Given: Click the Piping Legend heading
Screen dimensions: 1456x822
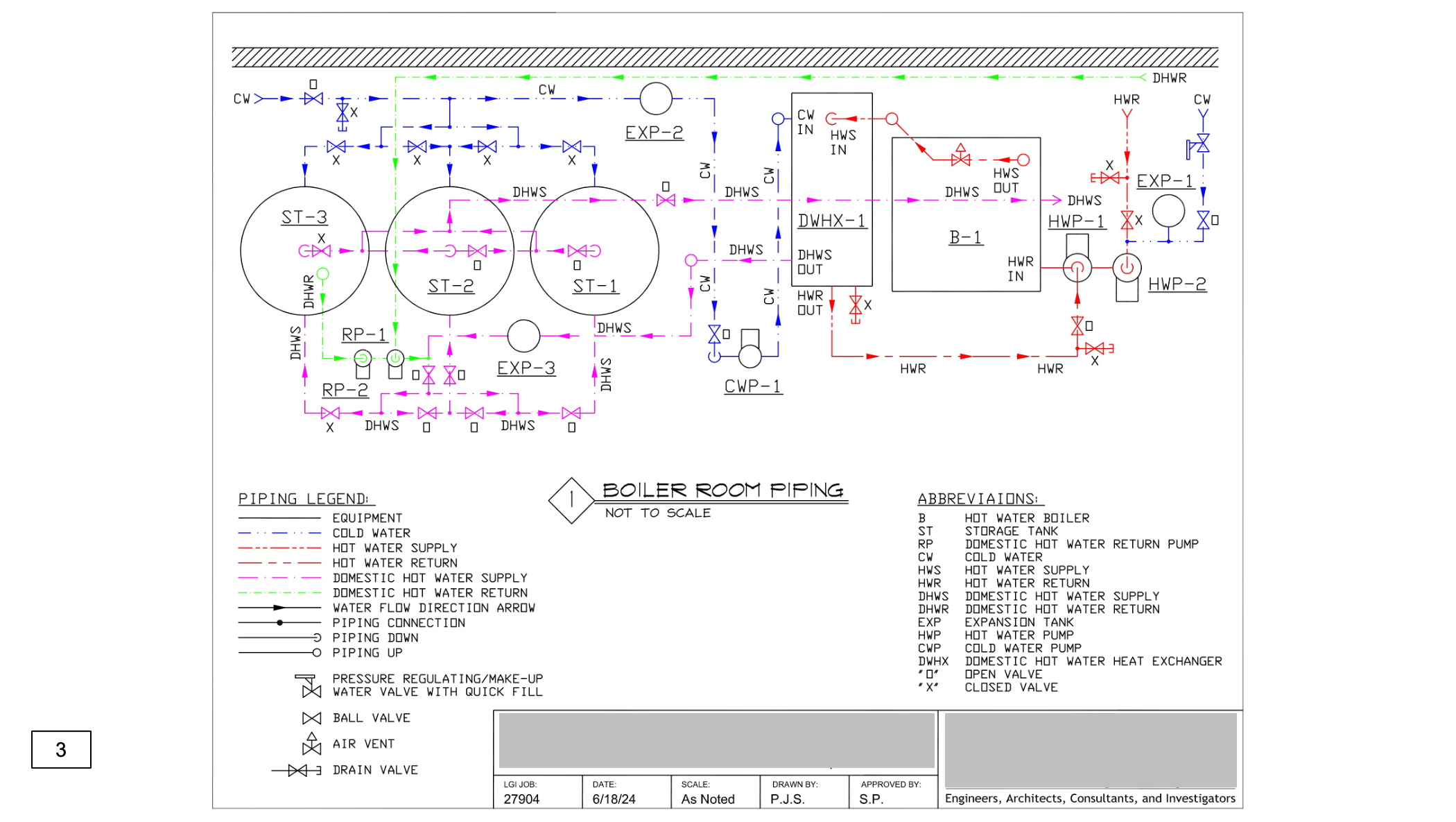Looking at the screenshot, I should click(x=304, y=499).
